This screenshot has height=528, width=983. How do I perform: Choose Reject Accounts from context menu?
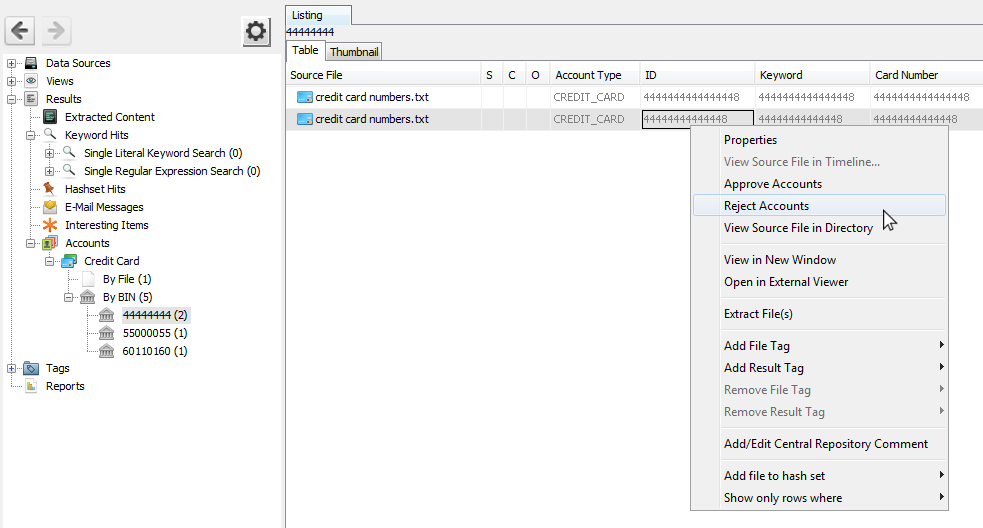(766, 206)
